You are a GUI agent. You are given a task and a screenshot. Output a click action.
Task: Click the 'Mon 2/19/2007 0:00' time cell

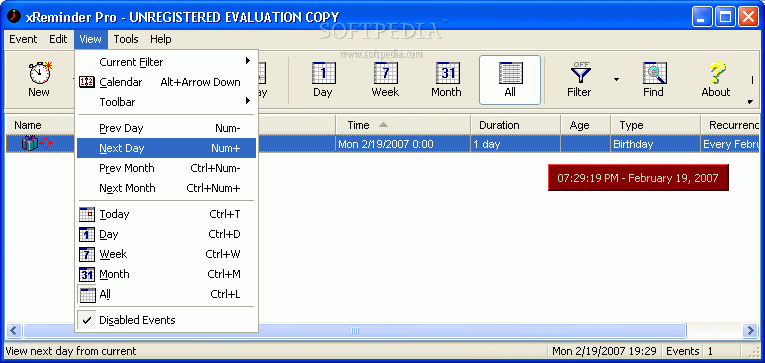tap(403, 144)
